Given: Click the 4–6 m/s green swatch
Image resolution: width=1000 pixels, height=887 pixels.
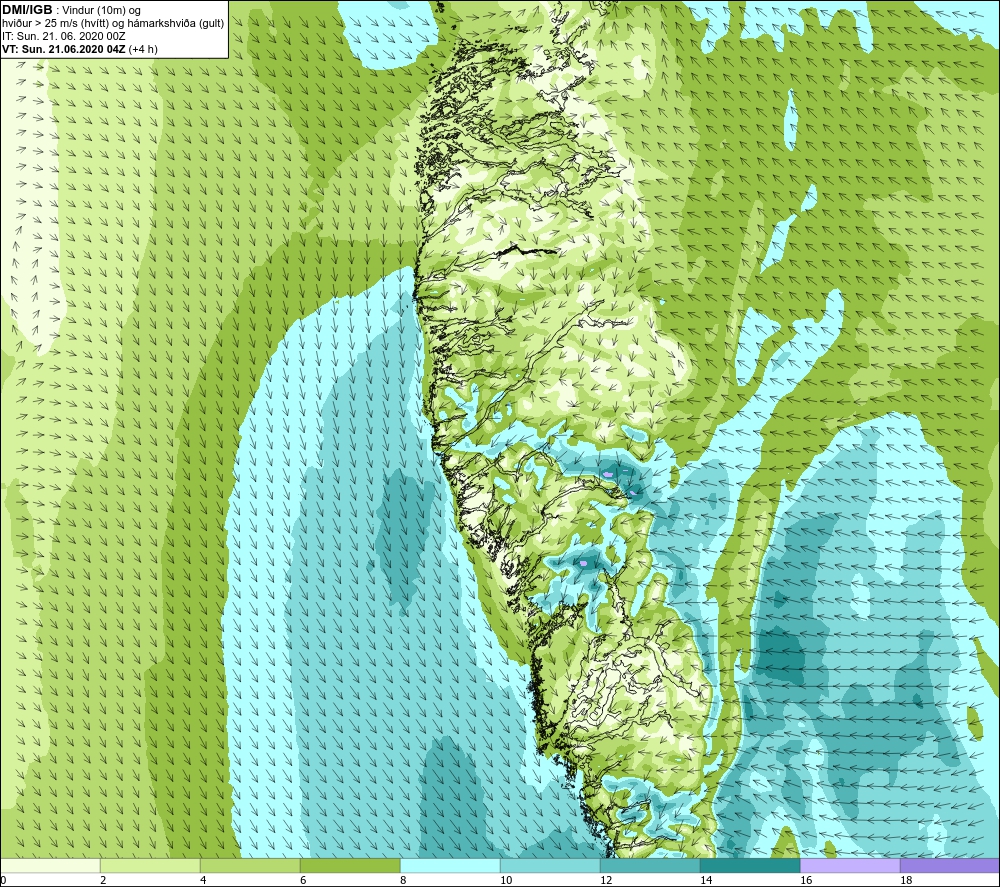Looking at the screenshot, I should tap(250, 865).
